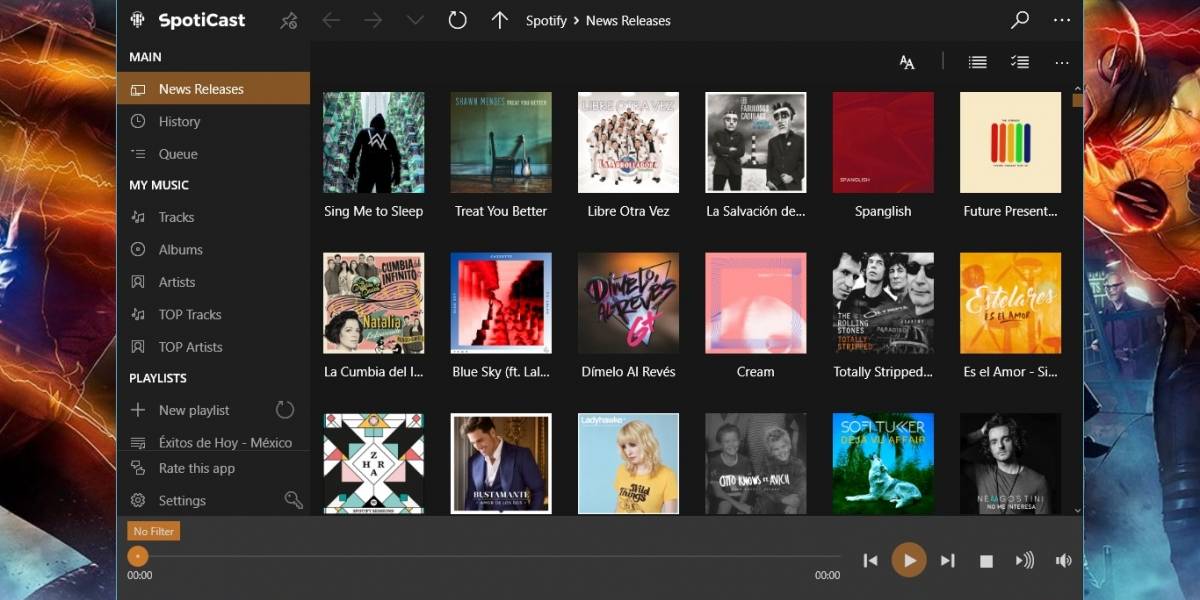Open Blue Sky (ft. Lal... album
The height and width of the screenshot is (600, 1200).
click(x=501, y=303)
